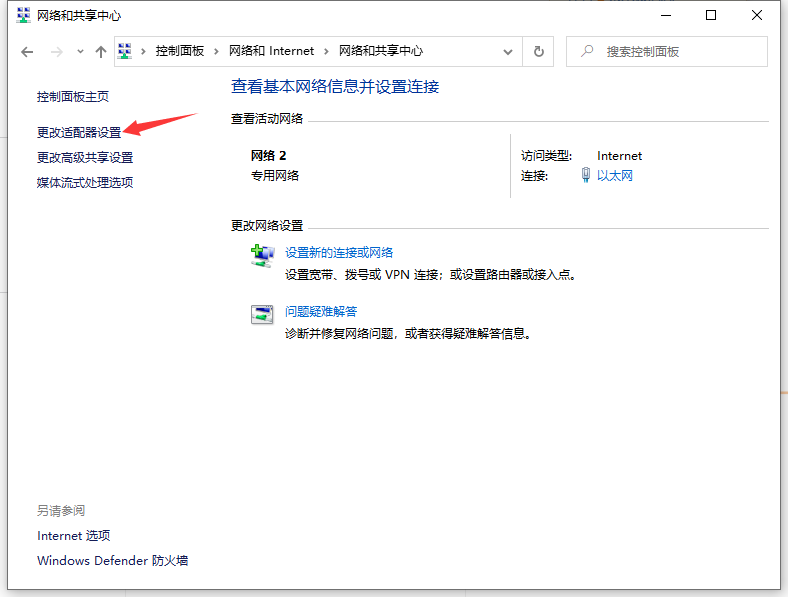This screenshot has width=788, height=597.
Task: Click the troubleshoot problems icon
Action: 262,314
